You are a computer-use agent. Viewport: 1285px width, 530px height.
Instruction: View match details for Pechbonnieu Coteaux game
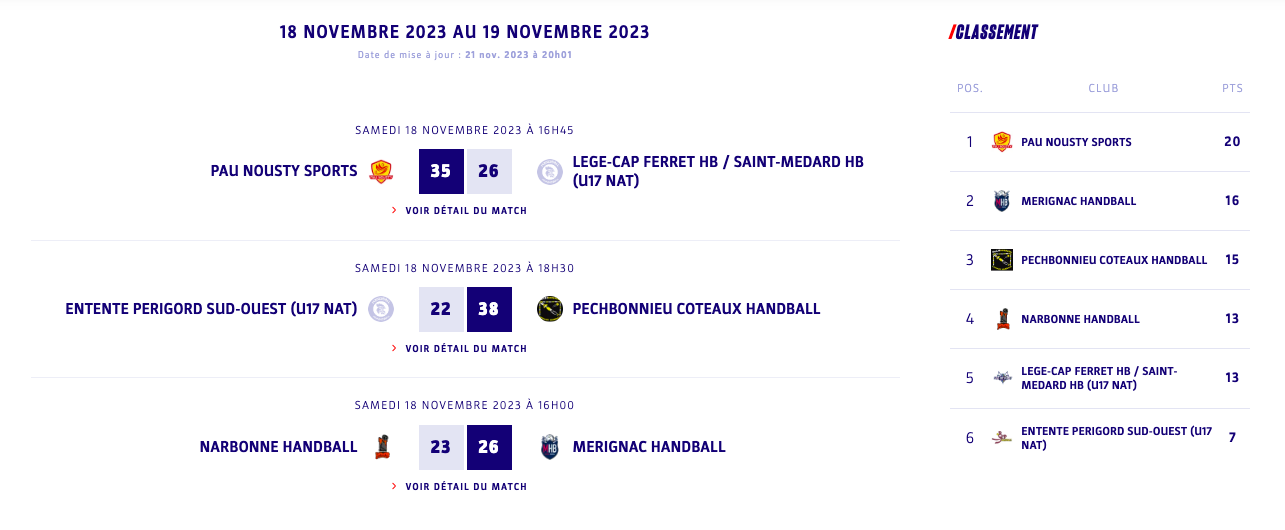coord(465,349)
